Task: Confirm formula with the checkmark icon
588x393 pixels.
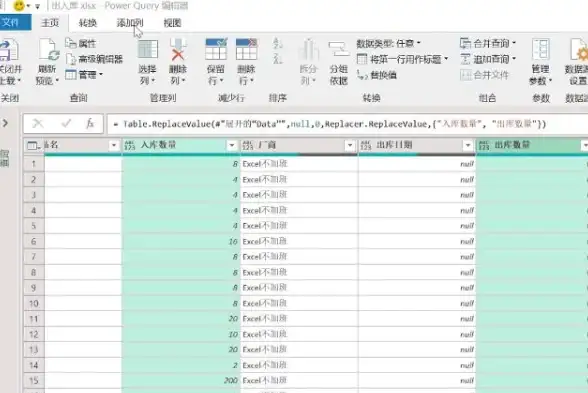Action: point(66,123)
